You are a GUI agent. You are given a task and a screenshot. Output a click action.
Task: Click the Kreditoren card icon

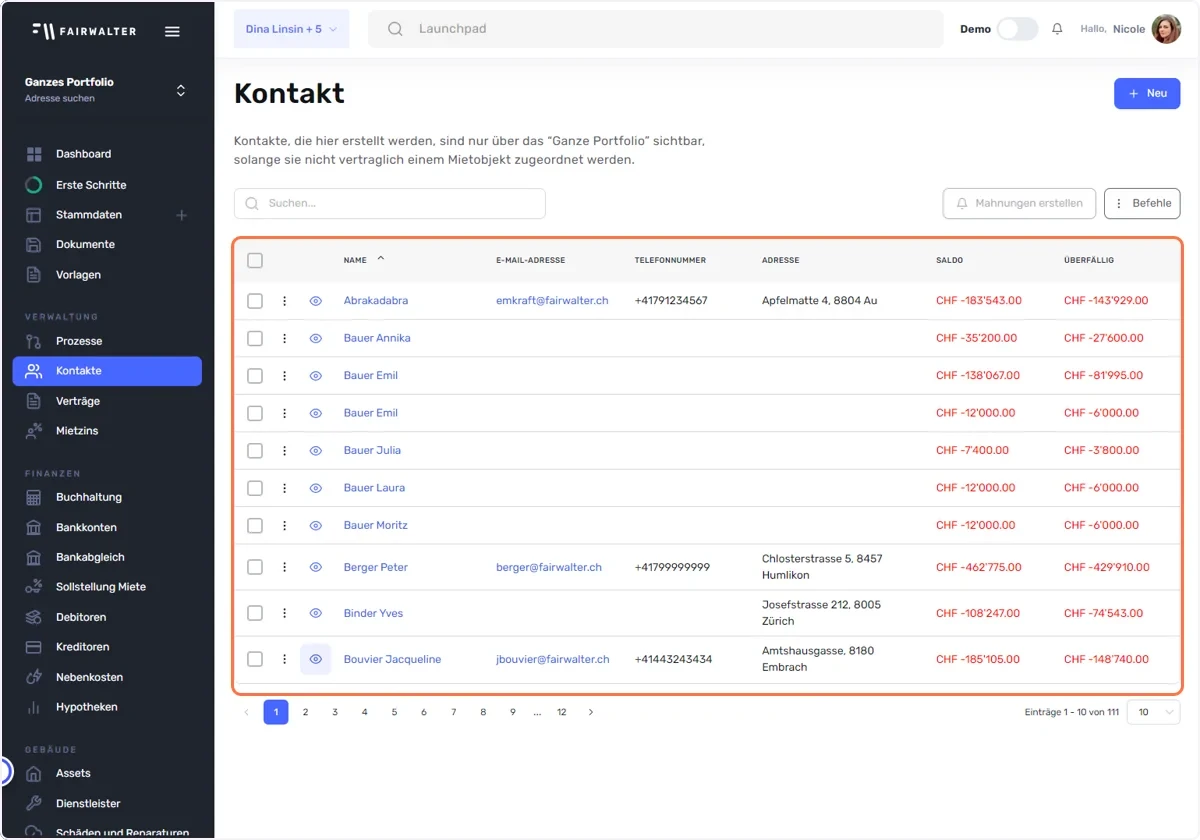pos(34,647)
